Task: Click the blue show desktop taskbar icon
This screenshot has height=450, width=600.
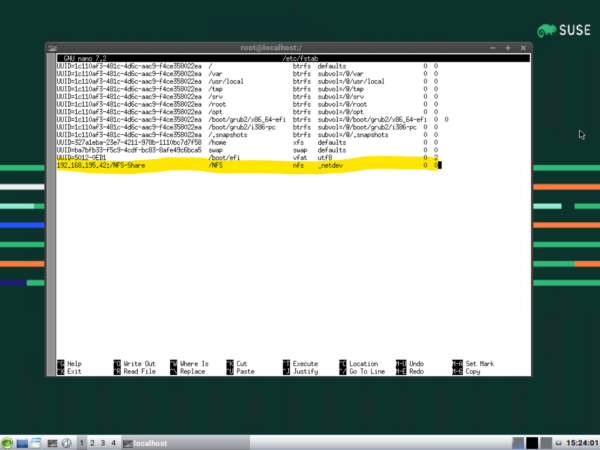Action: pyautogui.click(x=22, y=443)
